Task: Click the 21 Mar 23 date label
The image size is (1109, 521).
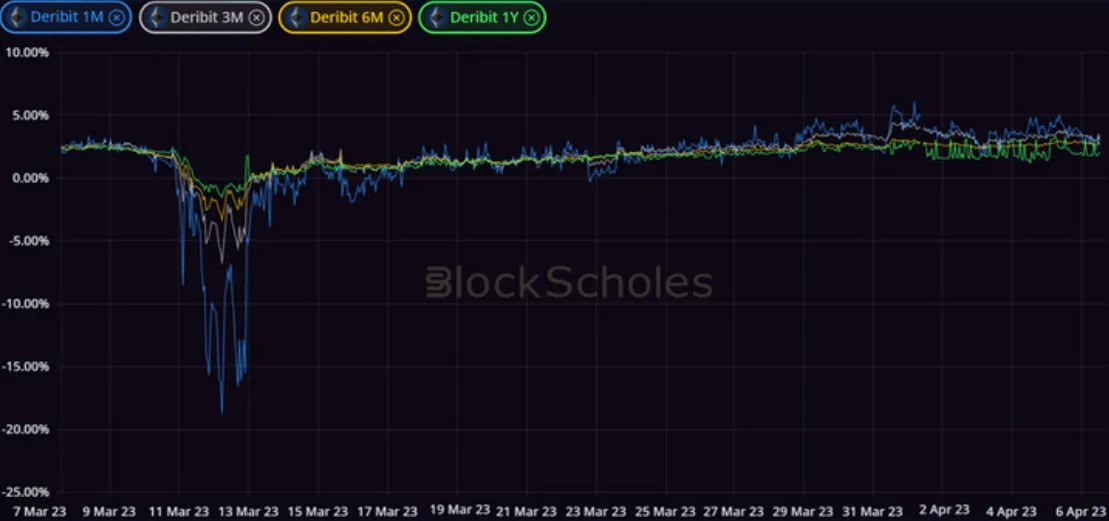Action: tap(527, 511)
